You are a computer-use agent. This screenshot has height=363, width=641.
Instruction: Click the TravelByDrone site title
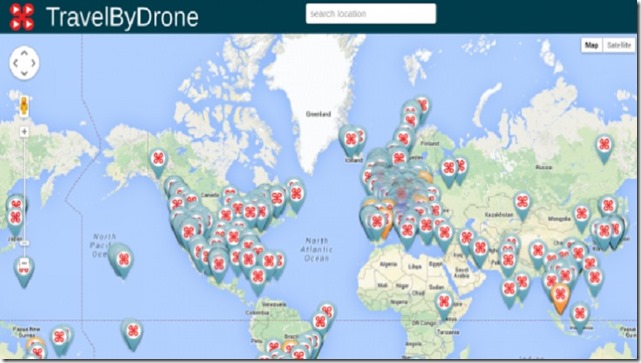pyautogui.click(x=123, y=17)
